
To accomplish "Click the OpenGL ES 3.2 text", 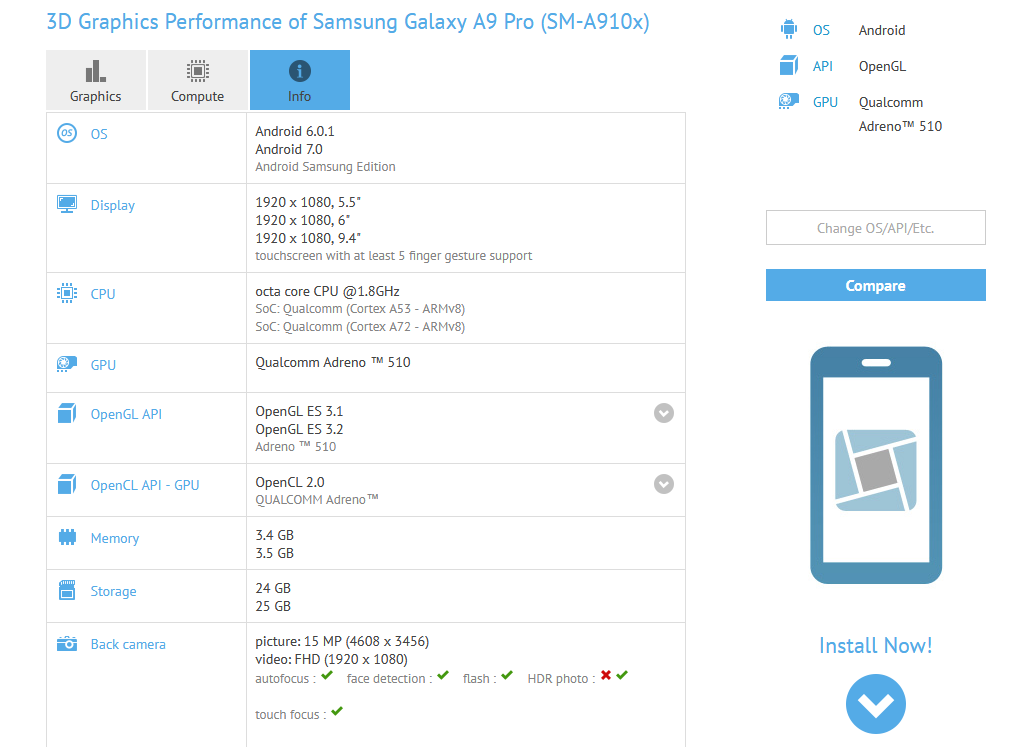I will coord(299,429).
